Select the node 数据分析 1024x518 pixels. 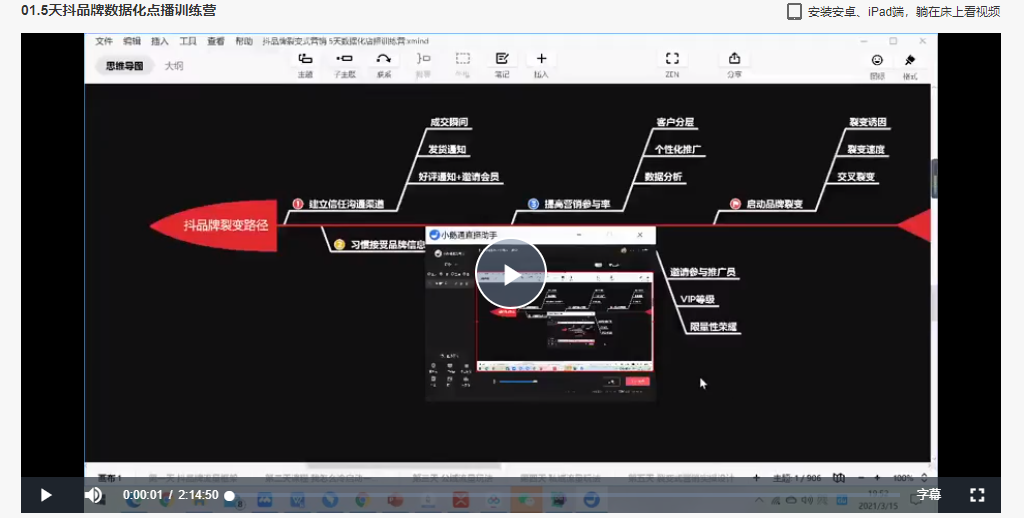(664, 177)
